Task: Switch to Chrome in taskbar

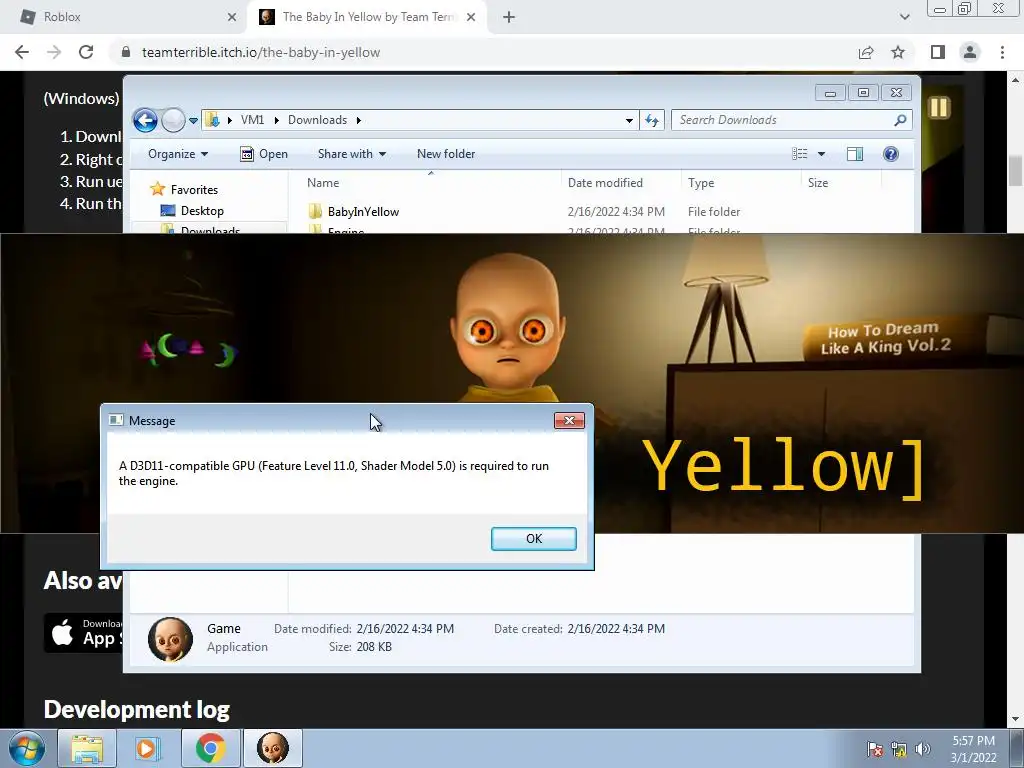Action: (210, 748)
